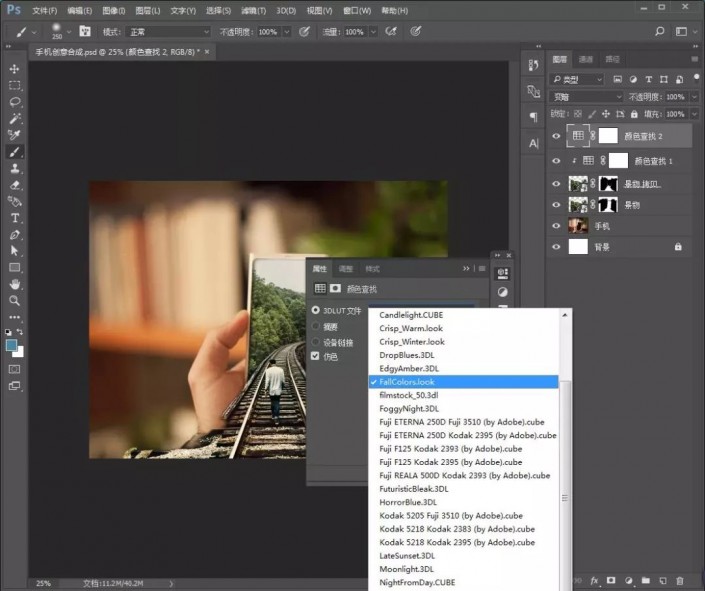Create a new group folder icon

[646, 581]
